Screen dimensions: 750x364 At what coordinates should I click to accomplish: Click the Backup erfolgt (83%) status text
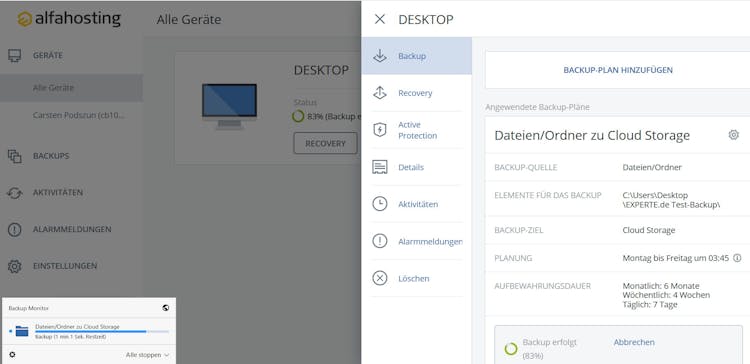[550, 349]
